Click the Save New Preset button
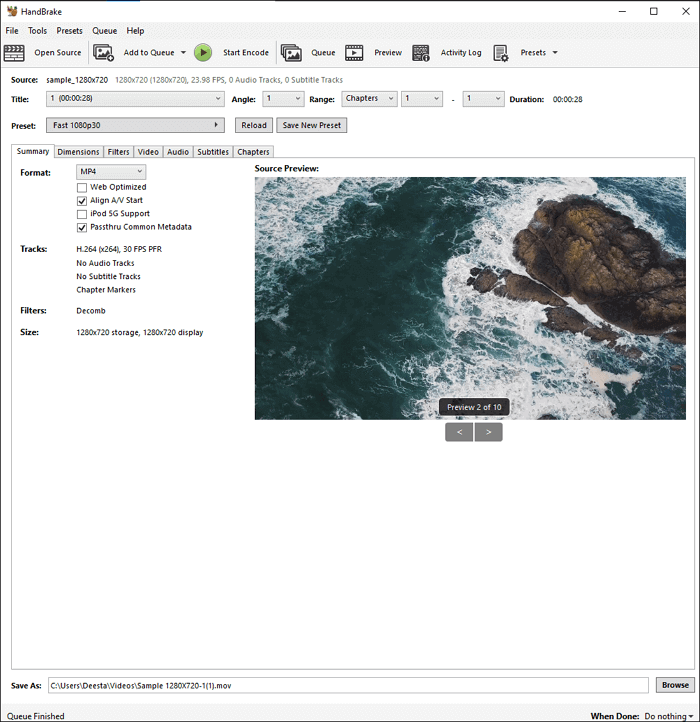The height and width of the screenshot is (722, 700). [x=311, y=125]
